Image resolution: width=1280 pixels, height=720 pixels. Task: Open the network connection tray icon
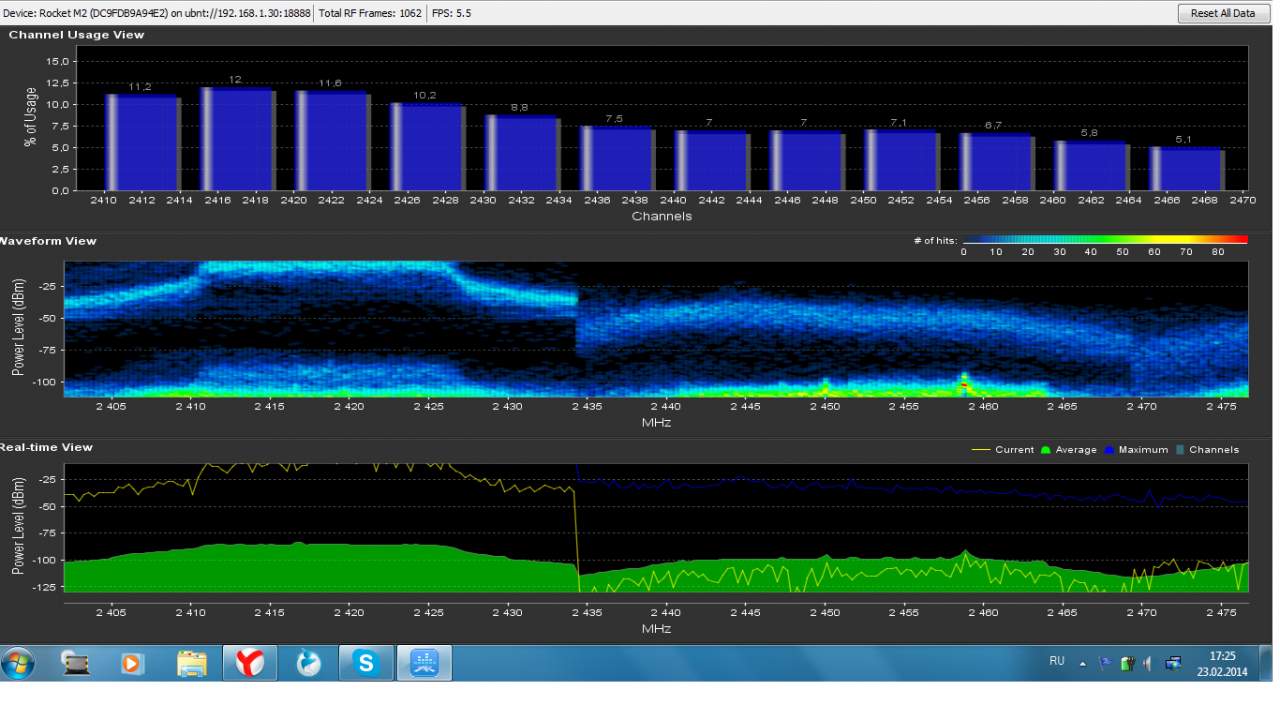[x=1173, y=662]
